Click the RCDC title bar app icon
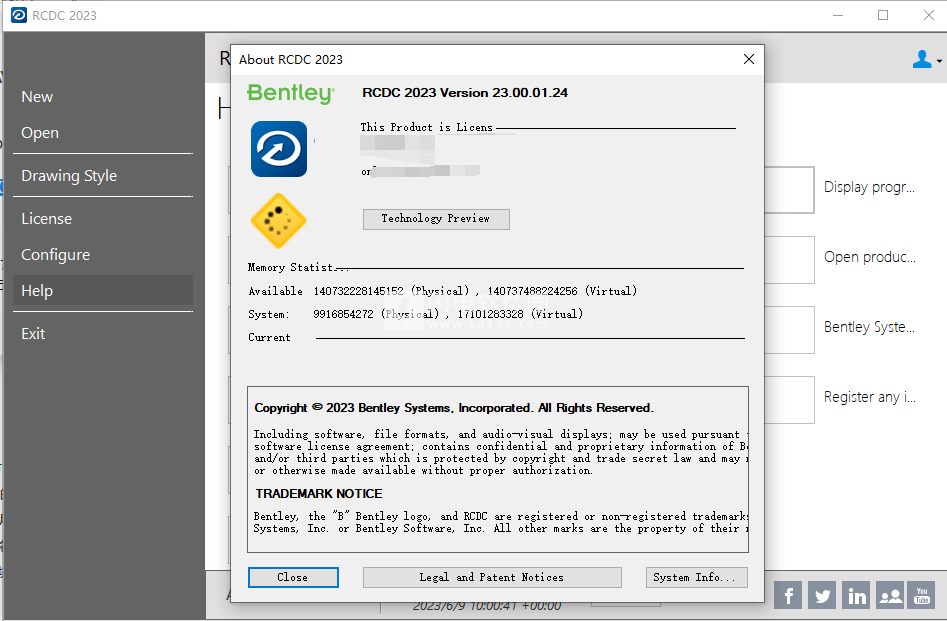The height and width of the screenshot is (621, 947). 19,15
